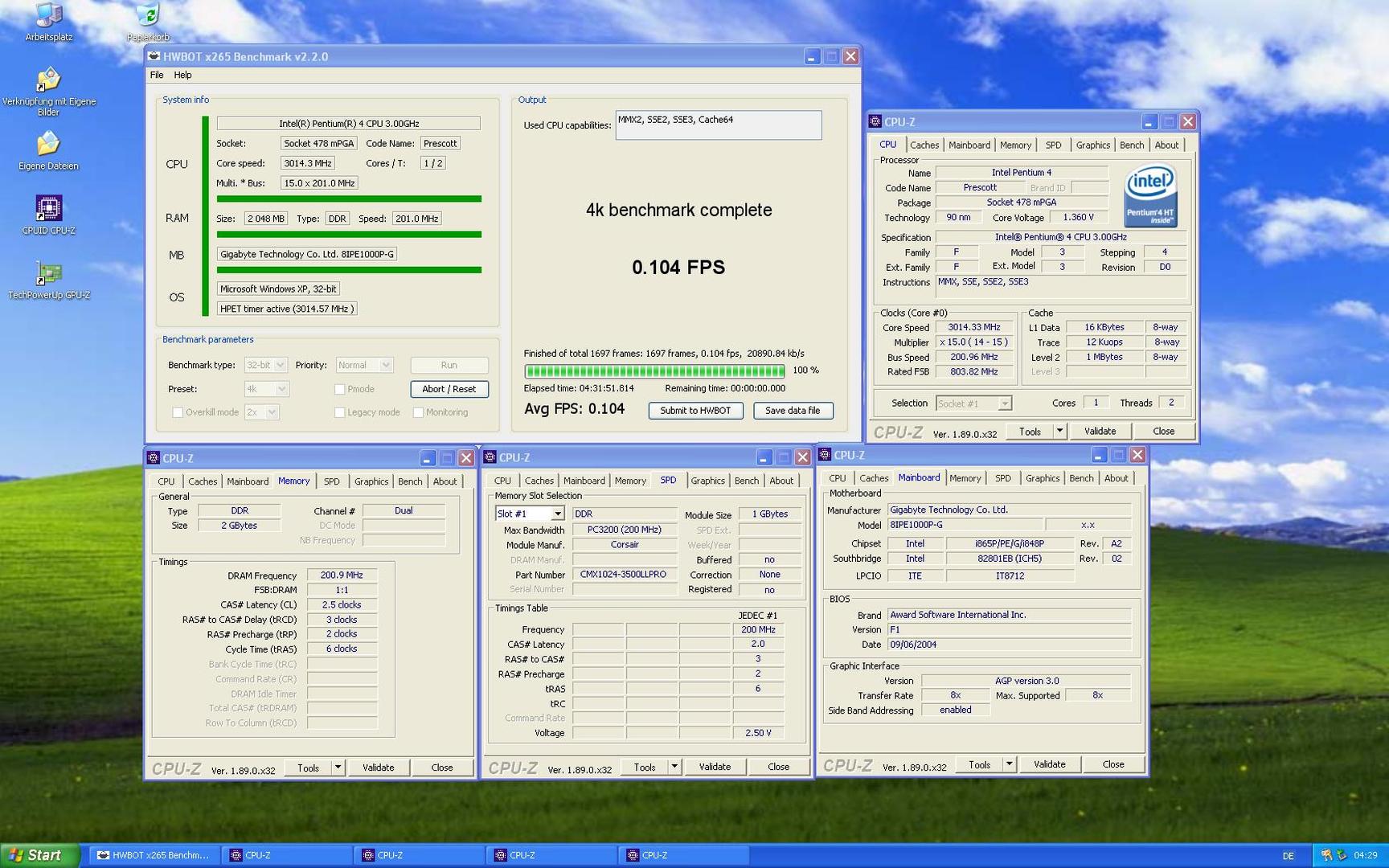Click Tools button in CPU-Z Mainboard window
This screenshot has height=868, width=1389.
(979, 764)
